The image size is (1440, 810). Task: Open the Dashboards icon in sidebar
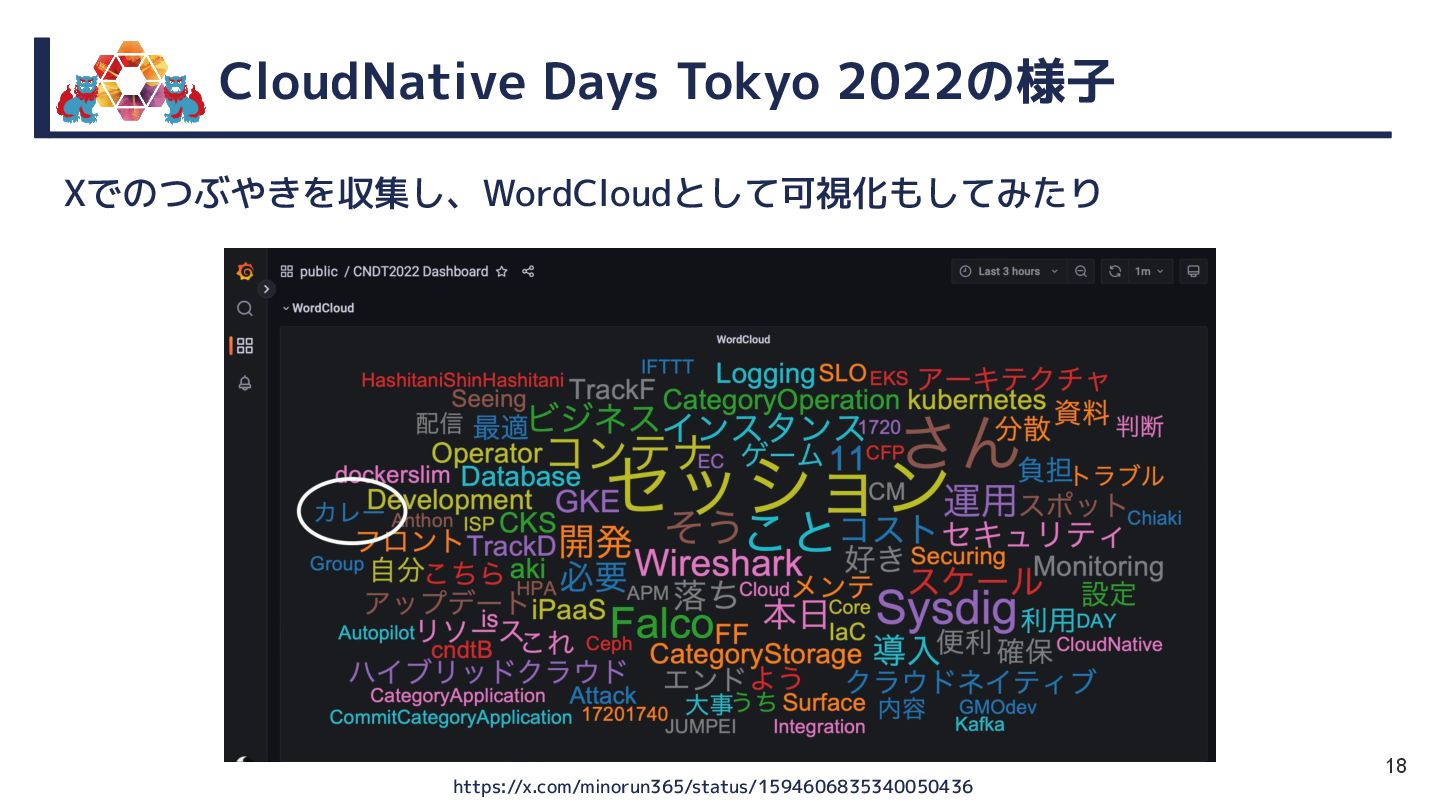pos(245,346)
